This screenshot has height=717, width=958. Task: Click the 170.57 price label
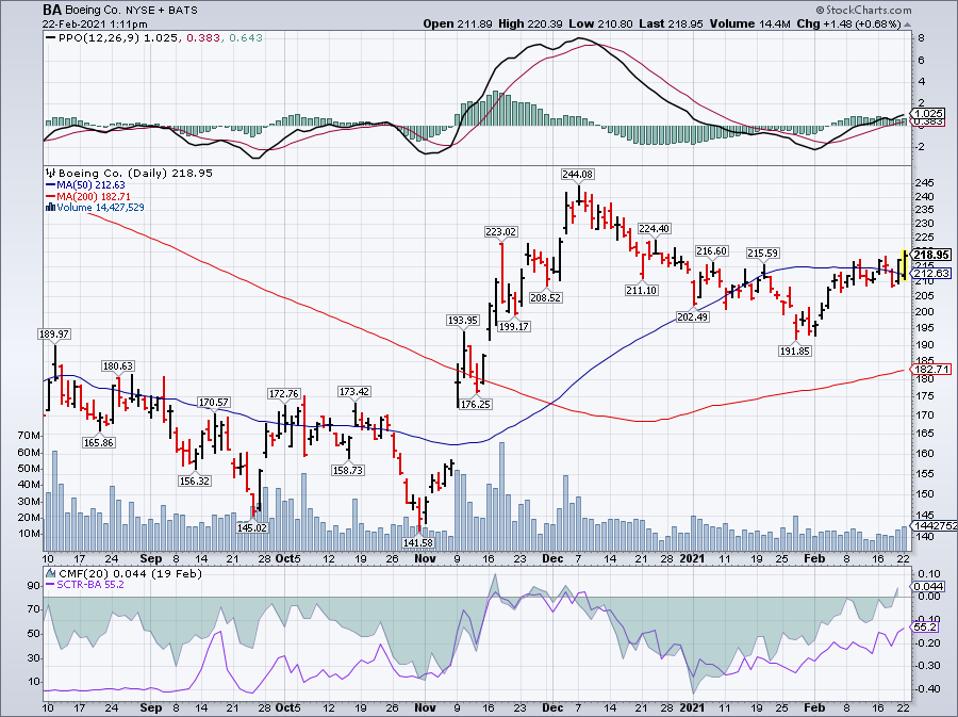(x=213, y=402)
